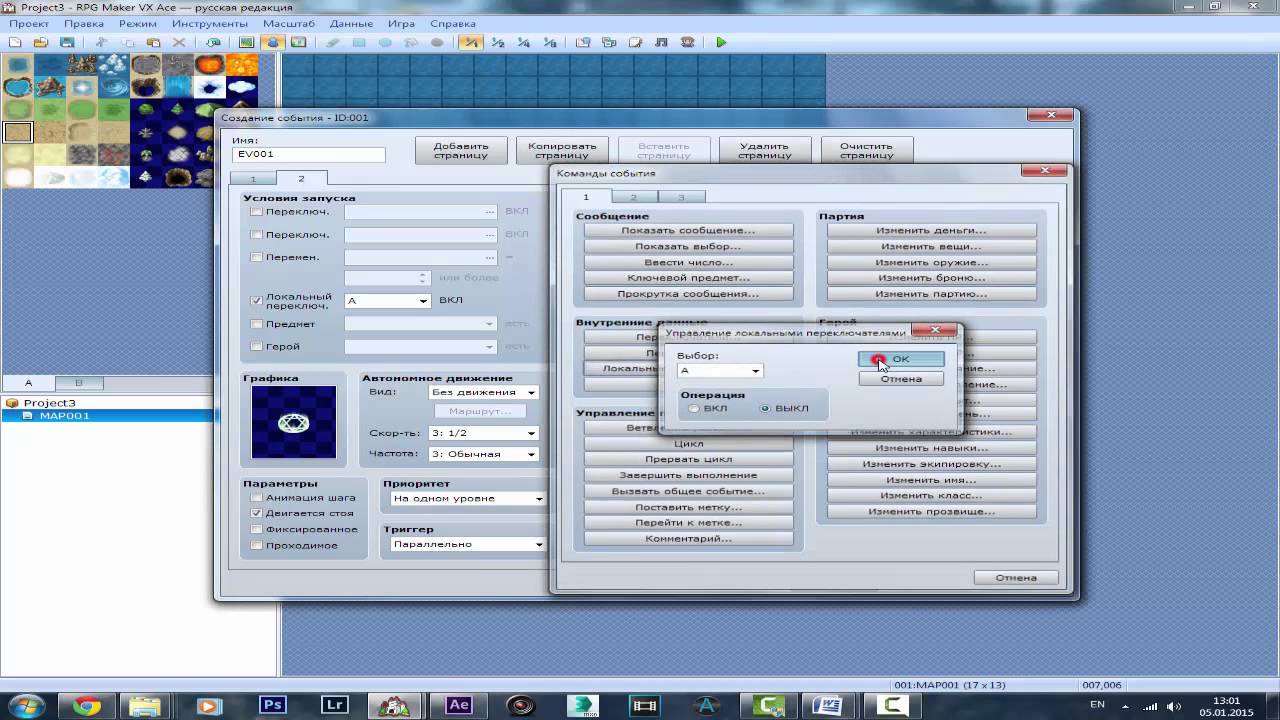Switch to event commands tab 2
The height and width of the screenshot is (720, 1280).
(635, 197)
